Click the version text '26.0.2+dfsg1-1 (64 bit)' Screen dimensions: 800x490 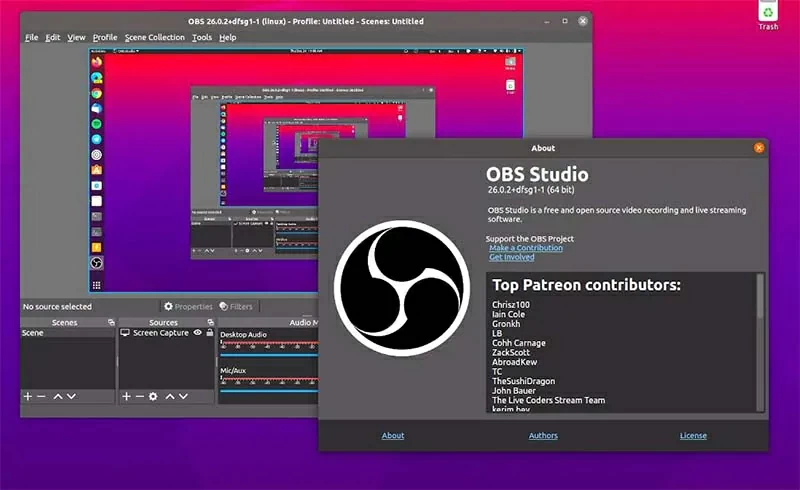click(531, 189)
